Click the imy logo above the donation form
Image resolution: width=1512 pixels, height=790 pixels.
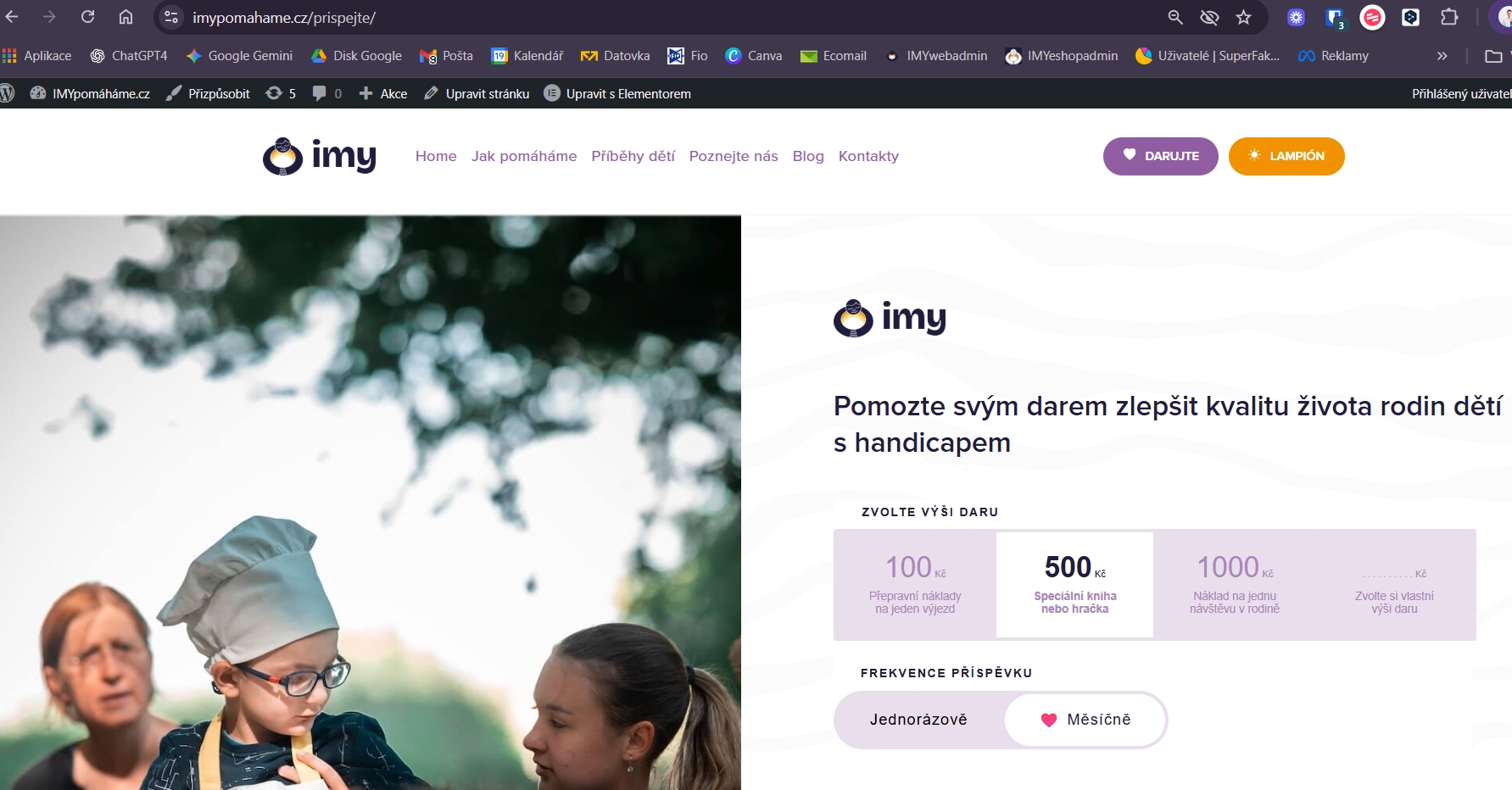click(890, 318)
